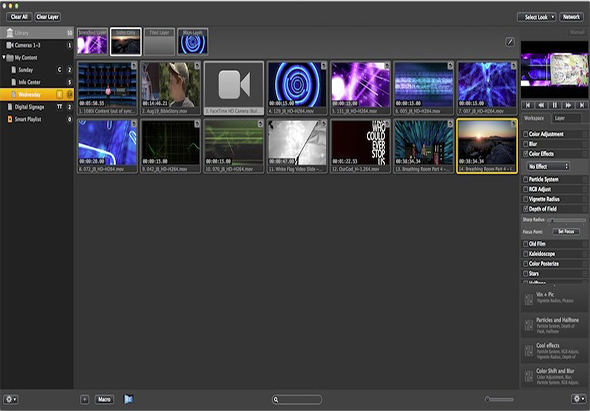Click the preset icon beside Vin + Pic
Screen dimensions: 590x411
click(x=529, y=300)
